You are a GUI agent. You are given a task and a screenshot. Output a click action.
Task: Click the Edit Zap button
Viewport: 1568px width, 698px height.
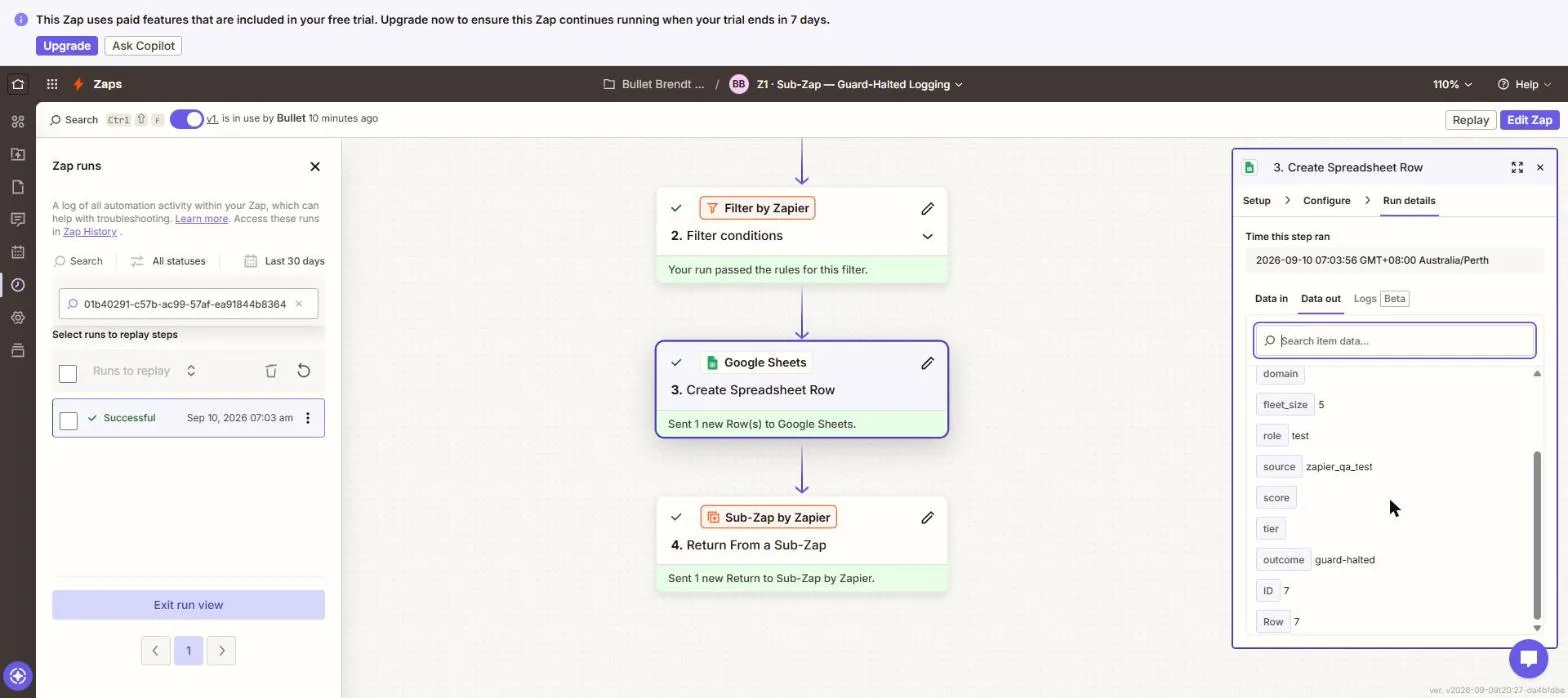tap(1529, 120)
